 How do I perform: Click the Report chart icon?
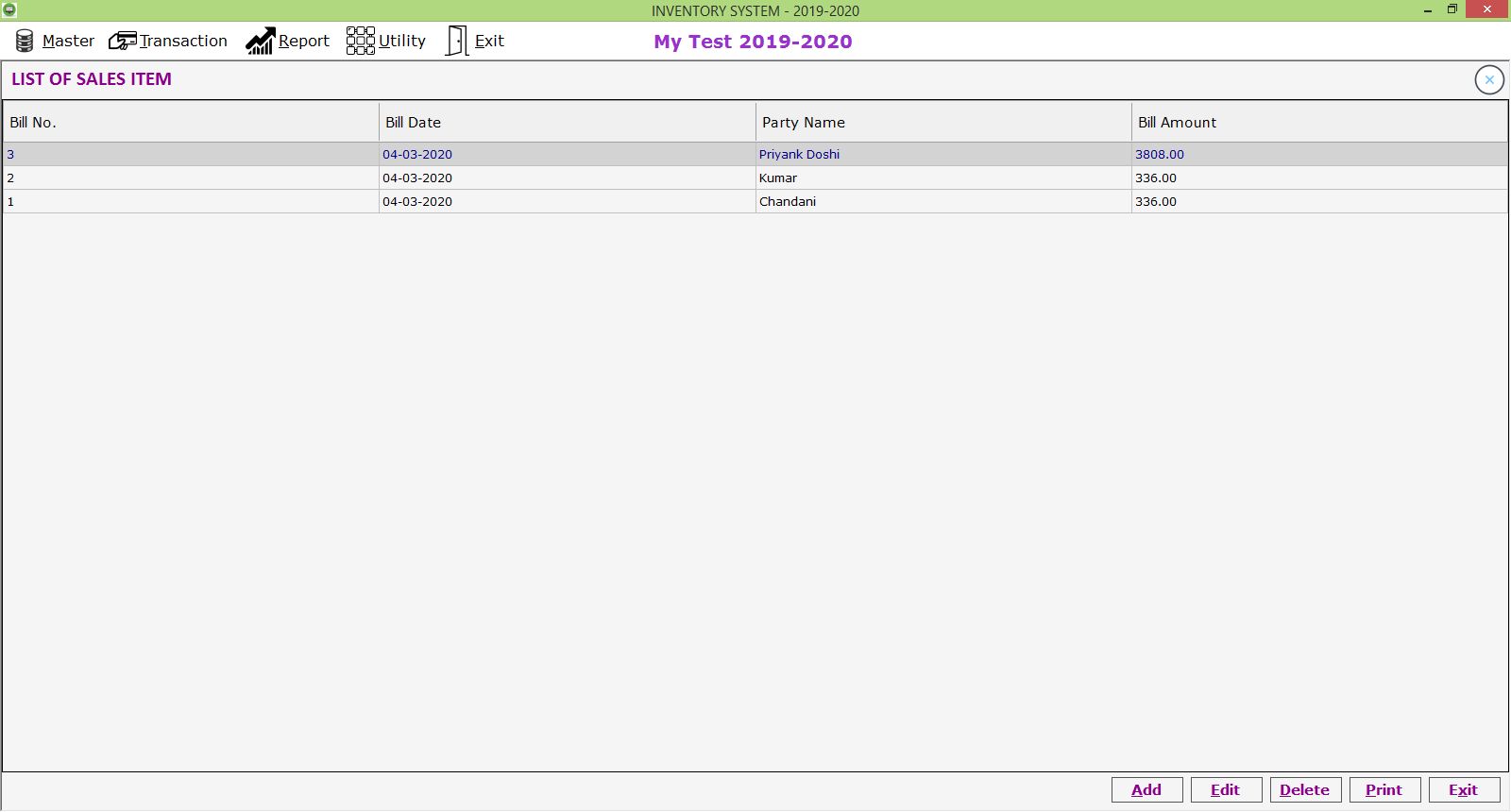coord(261,41)
